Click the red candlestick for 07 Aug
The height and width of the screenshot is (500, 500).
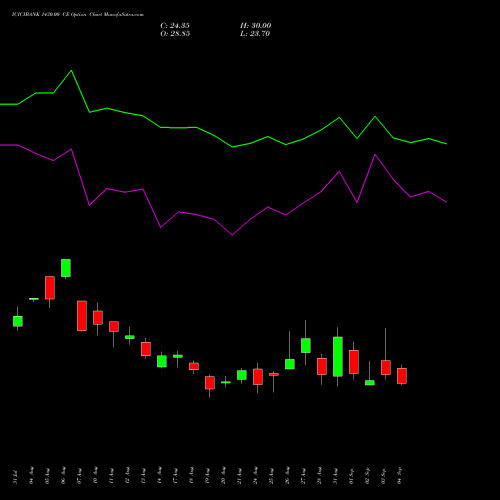pyautogui.click(x=82, y=316)
